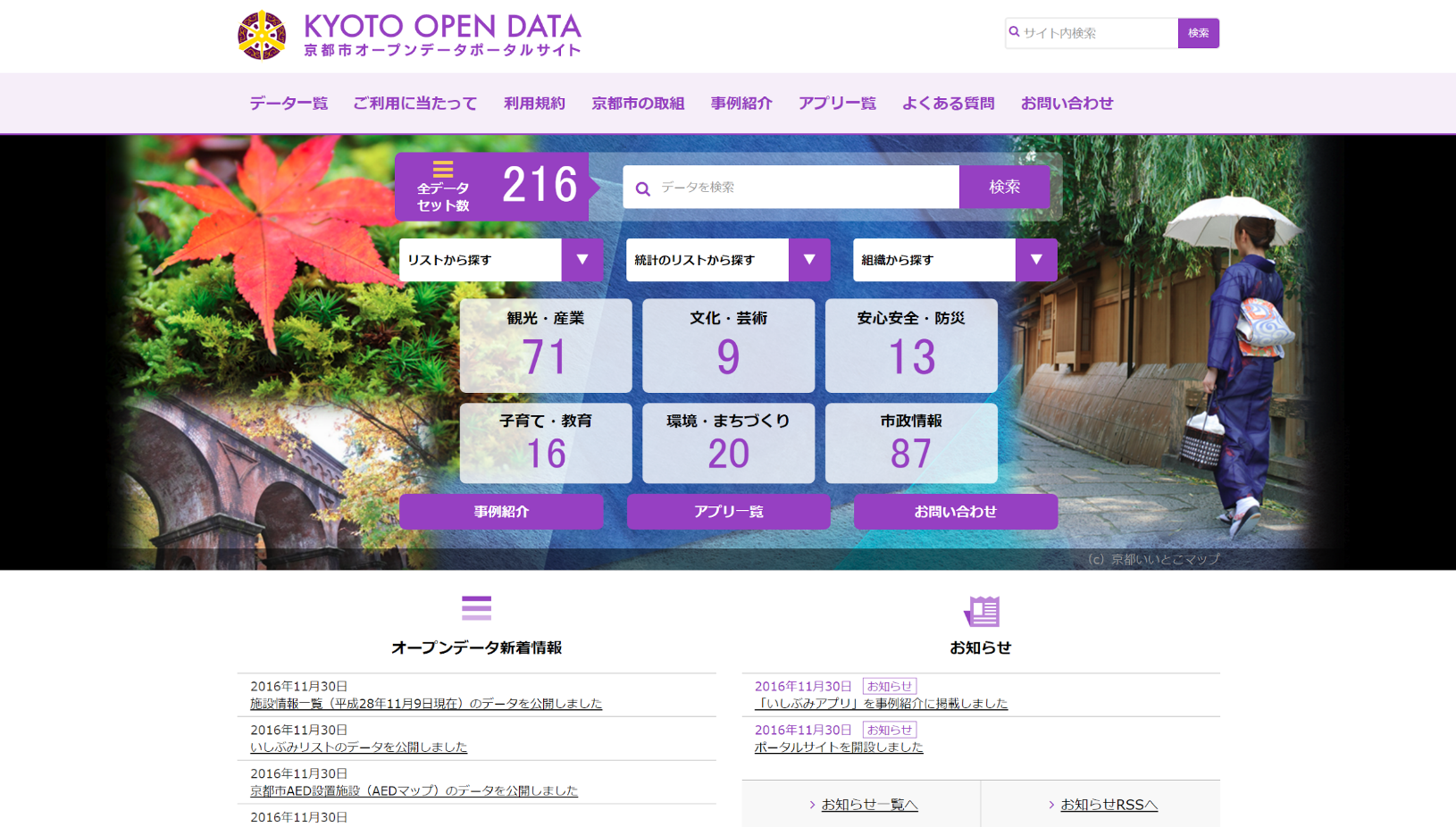Viewport: 1456px width, 827px height.
Task: Click the purple 事例紹介 button on the banner
Action: click(501, 511)
